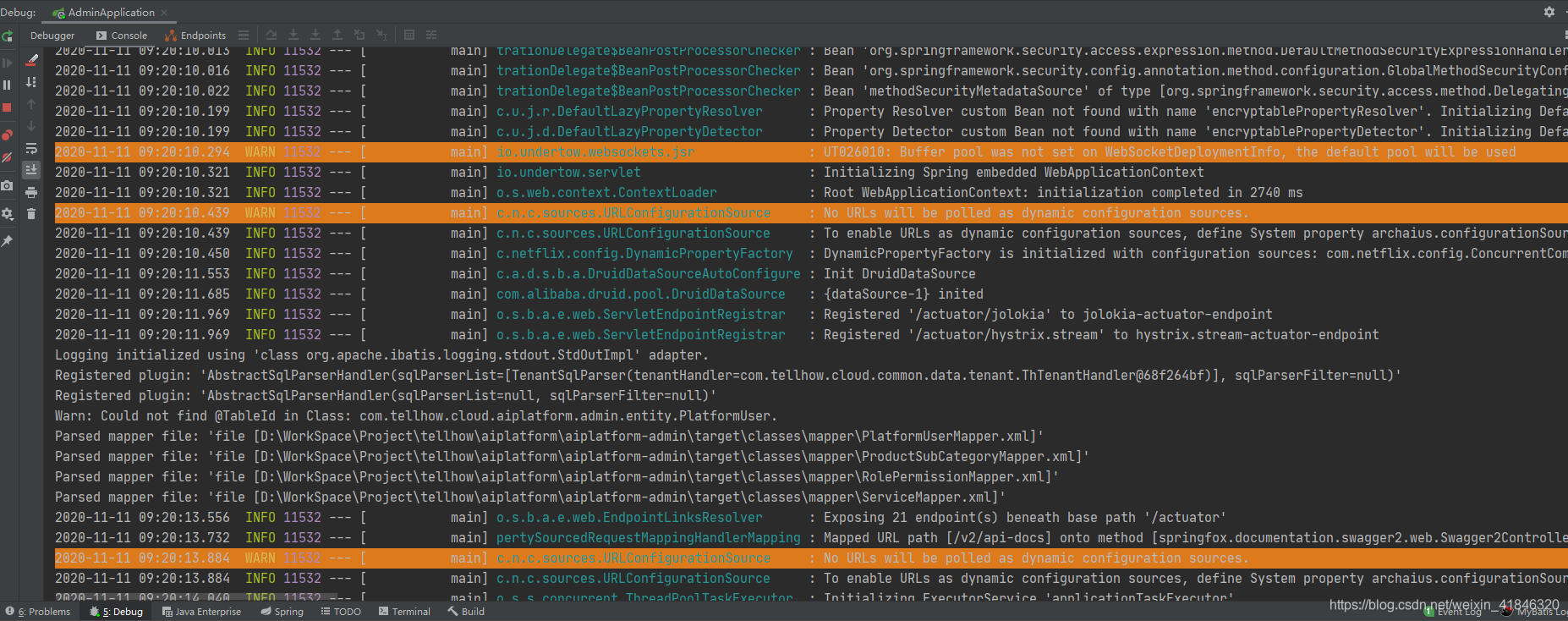The image size is (1568, 621).
Task: Toggle scroll to end of console
Action: tap(31, 170)
